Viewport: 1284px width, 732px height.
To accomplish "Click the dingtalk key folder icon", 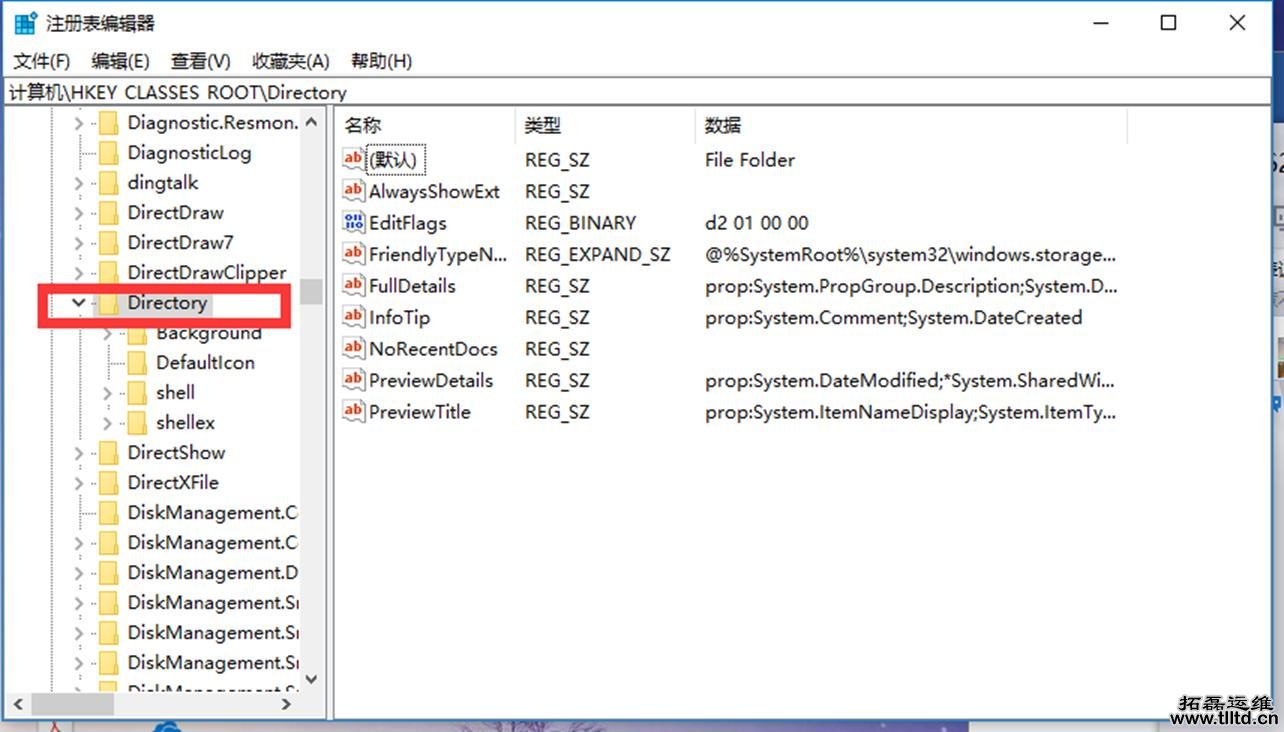I will tap(108, 183).
